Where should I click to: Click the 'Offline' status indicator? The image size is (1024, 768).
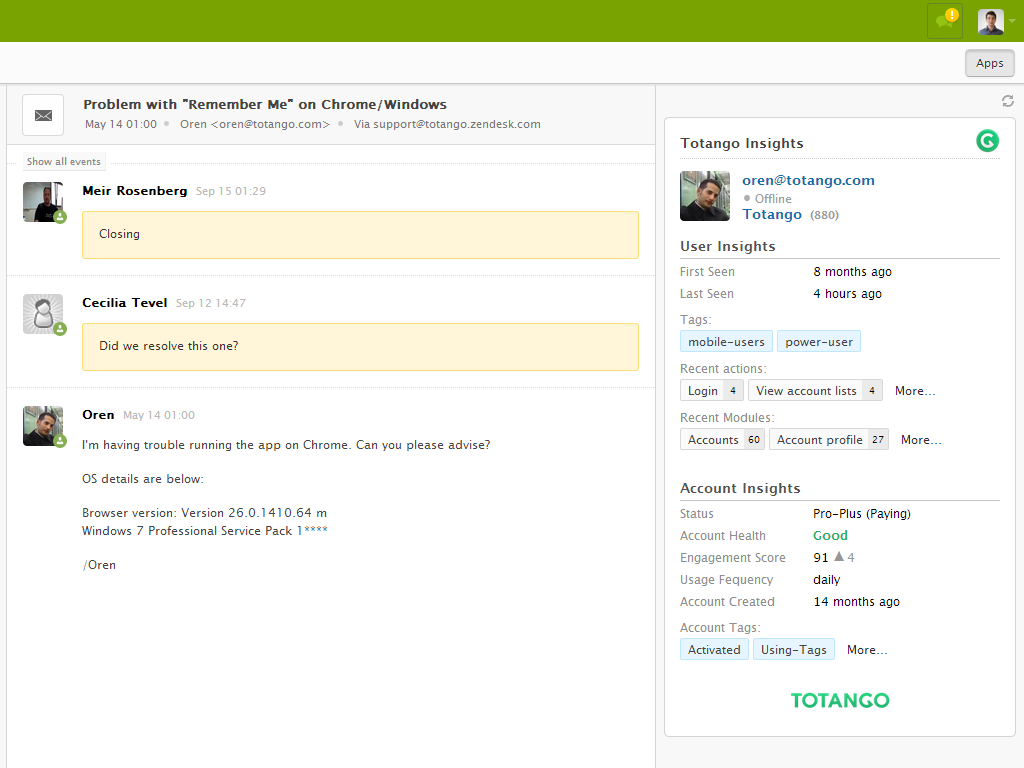click(x=767, y=199)
